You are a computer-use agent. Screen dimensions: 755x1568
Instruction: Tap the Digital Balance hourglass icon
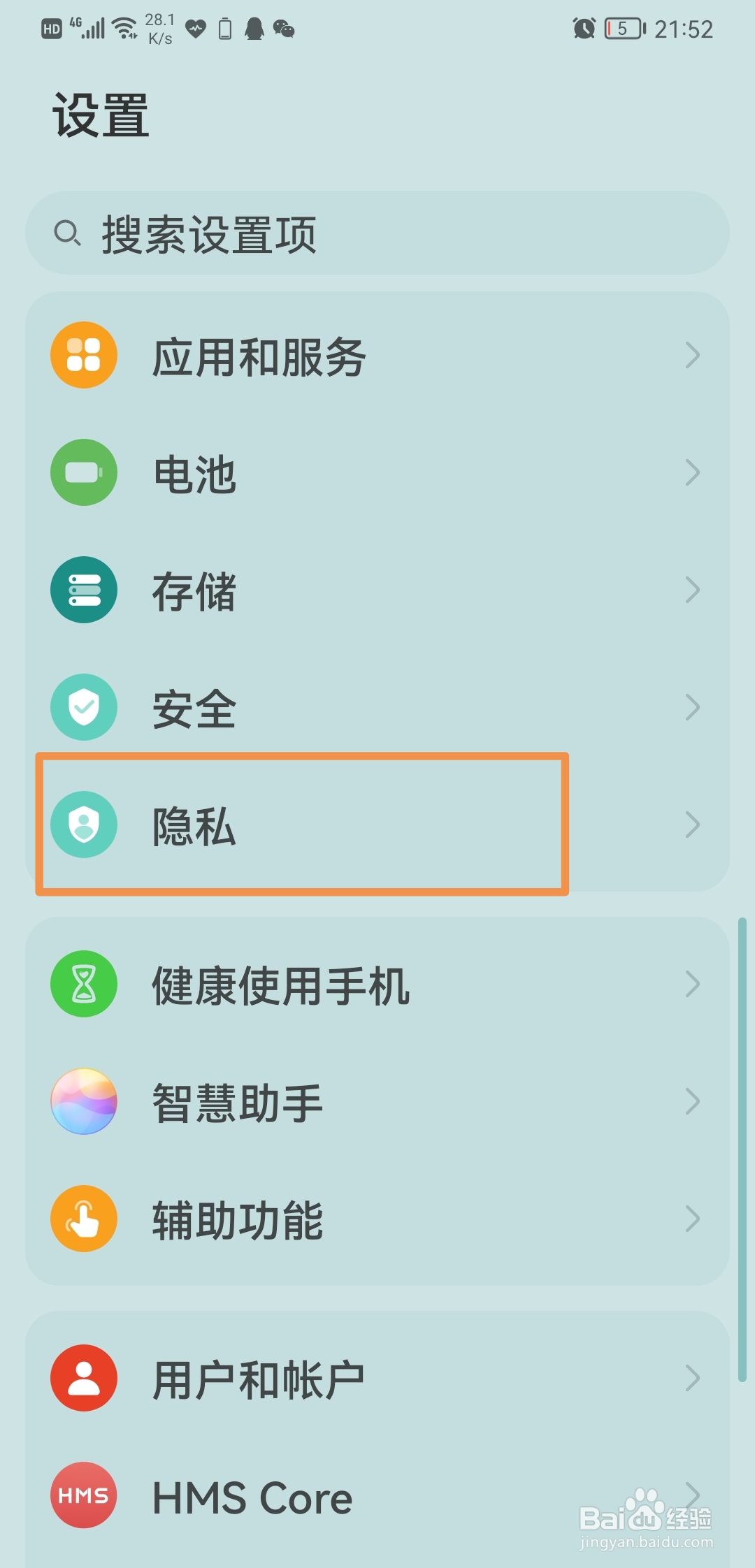(x=84, y=984)
